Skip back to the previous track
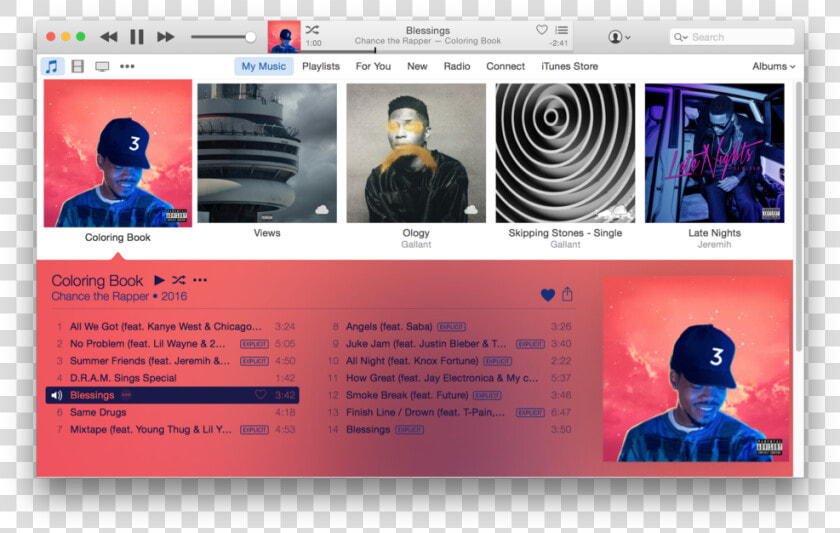840x533 pixels. [x=109, y=37]
